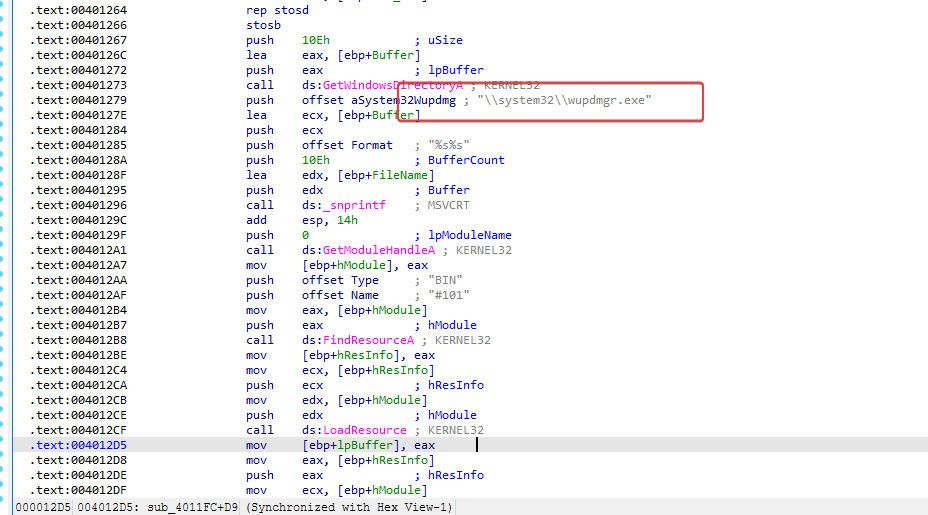Click address .text:00401296
This screenshot has height=515, width=928.
[x=78, y=205]
